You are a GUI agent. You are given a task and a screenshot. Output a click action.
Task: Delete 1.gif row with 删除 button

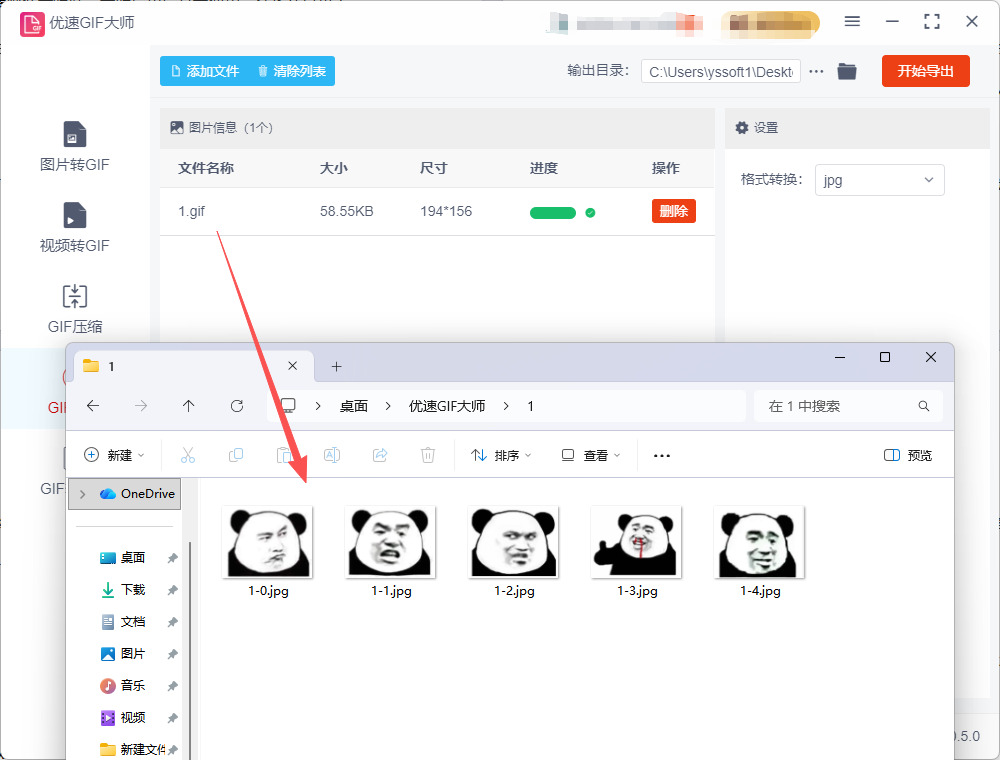point(673,211)
